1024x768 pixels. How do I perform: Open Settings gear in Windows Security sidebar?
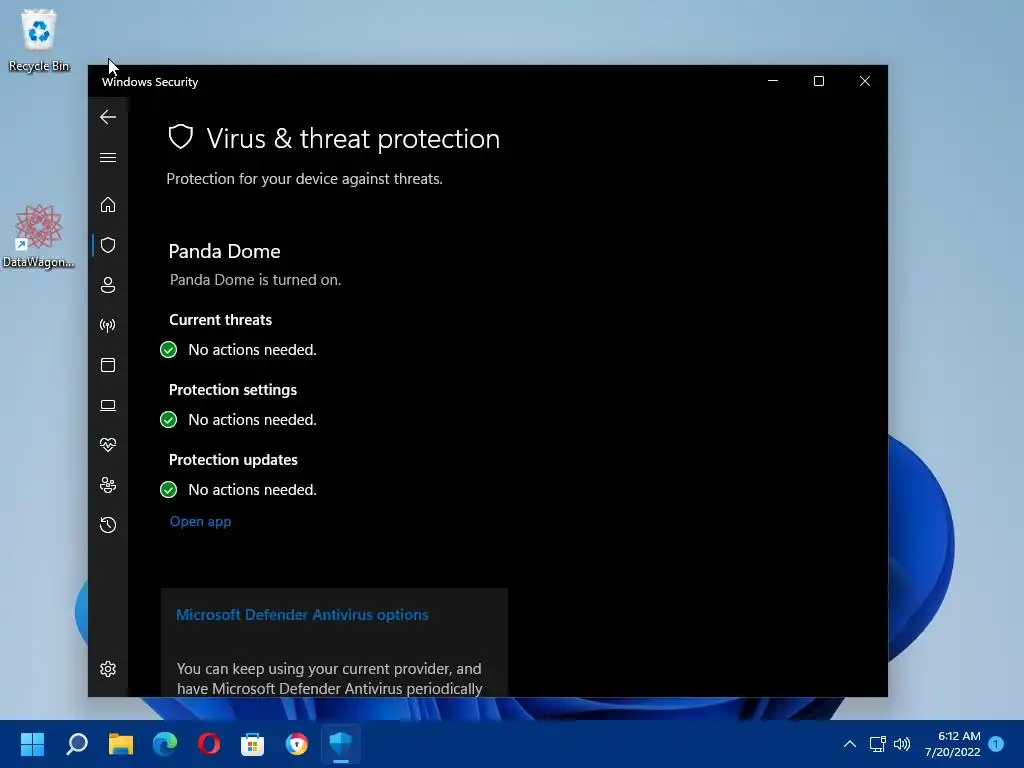point(108,669)
